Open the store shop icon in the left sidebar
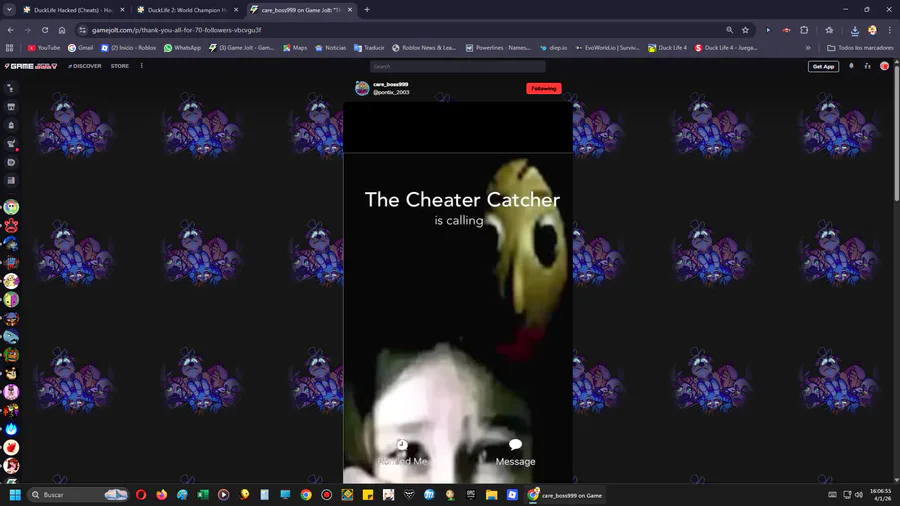 point(11,107)
